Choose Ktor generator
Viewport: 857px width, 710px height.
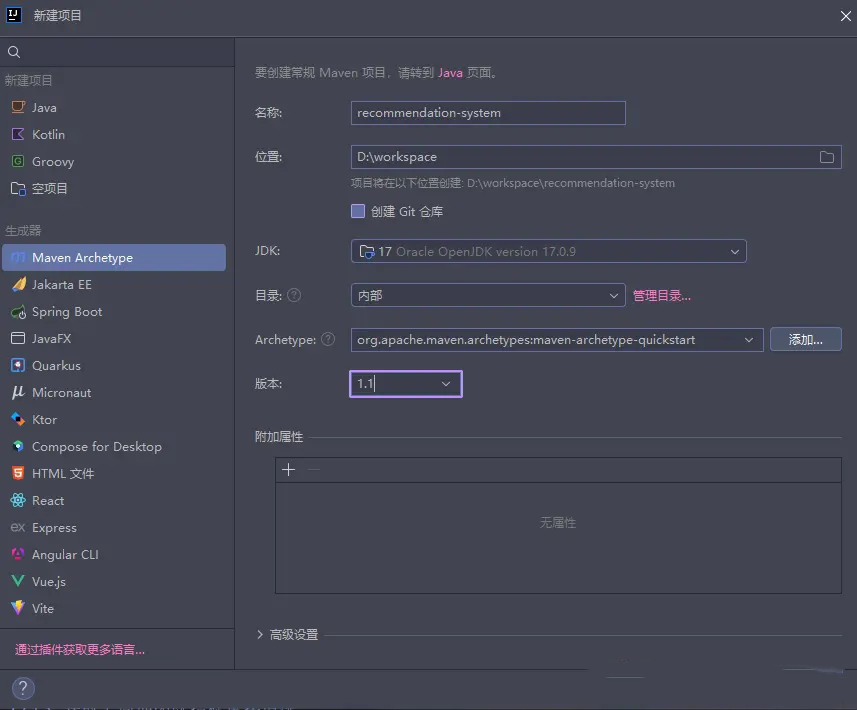[114, 419]
